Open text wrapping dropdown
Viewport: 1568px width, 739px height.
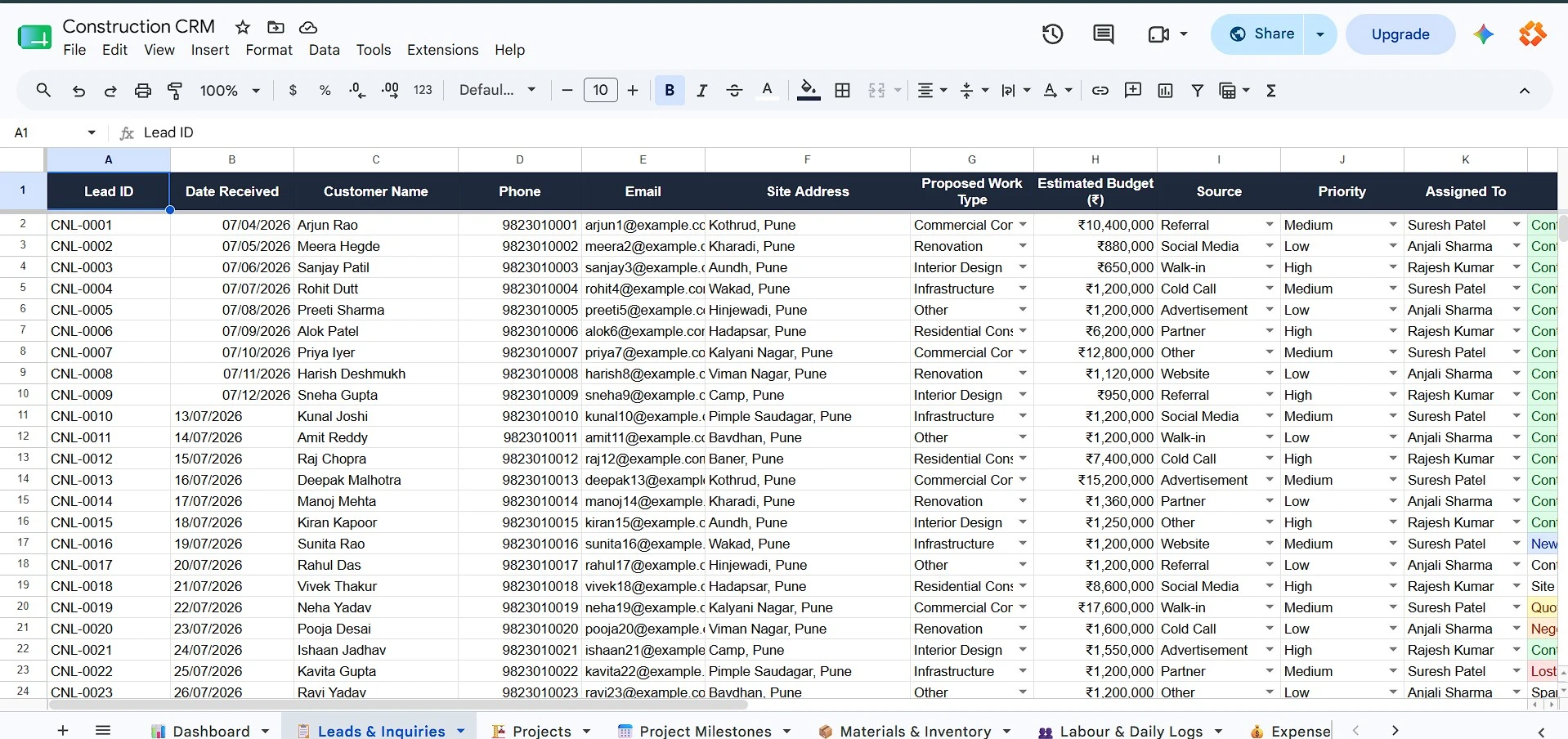coord(1015,91)
